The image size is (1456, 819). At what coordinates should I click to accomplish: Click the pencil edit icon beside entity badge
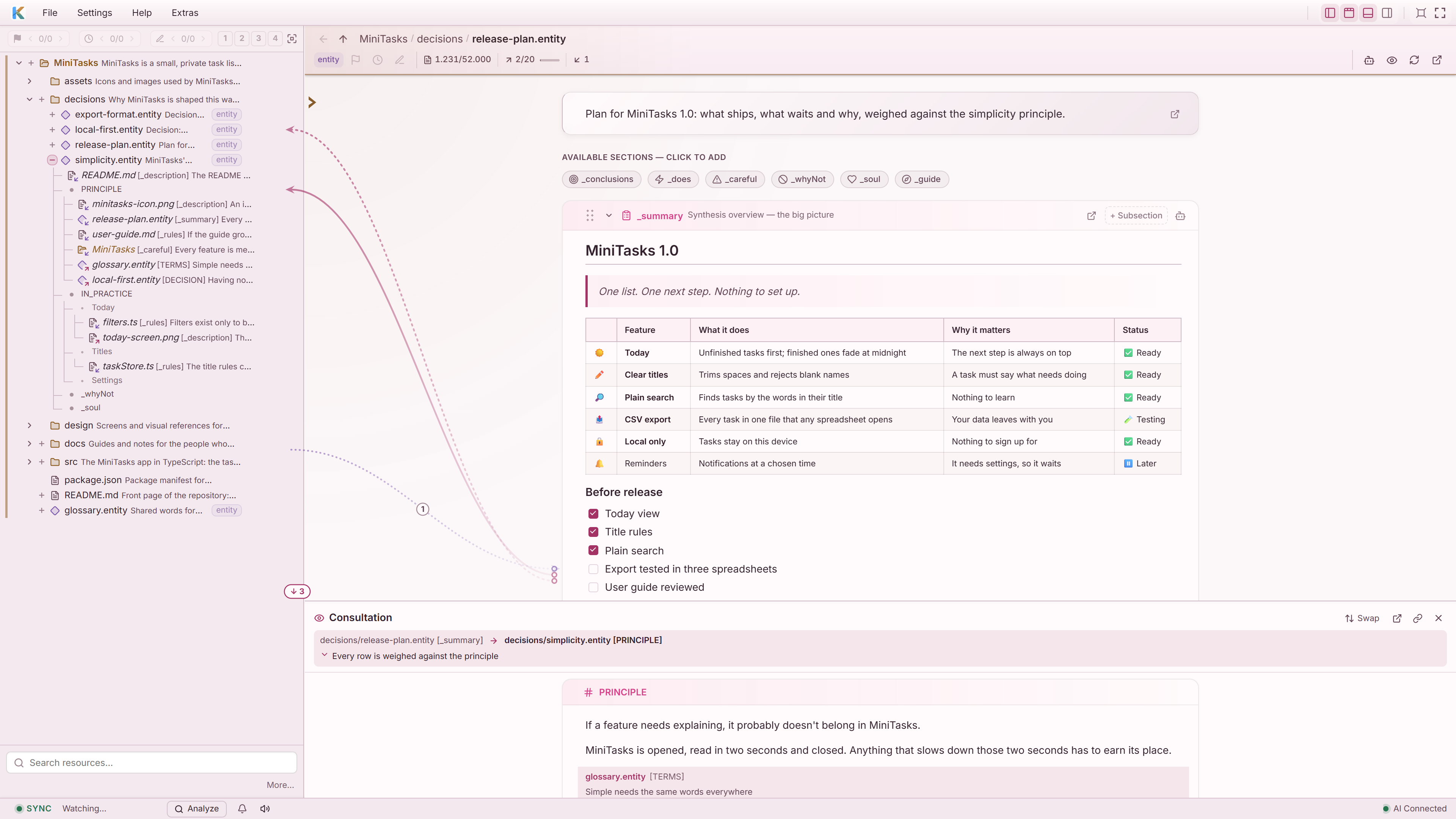click(x=400, y=60)
